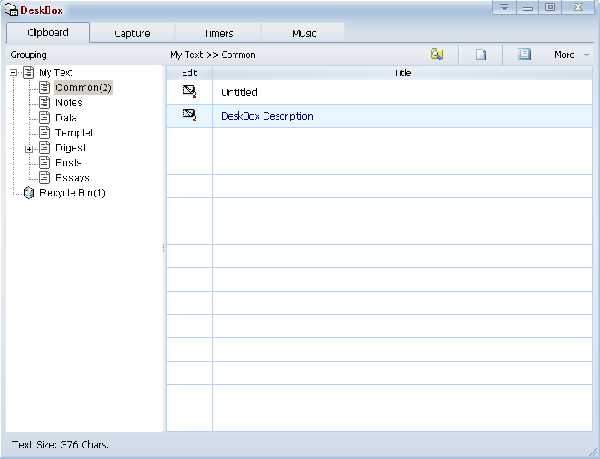Open the title bar dropdown arrow menu

coord(504,8)
